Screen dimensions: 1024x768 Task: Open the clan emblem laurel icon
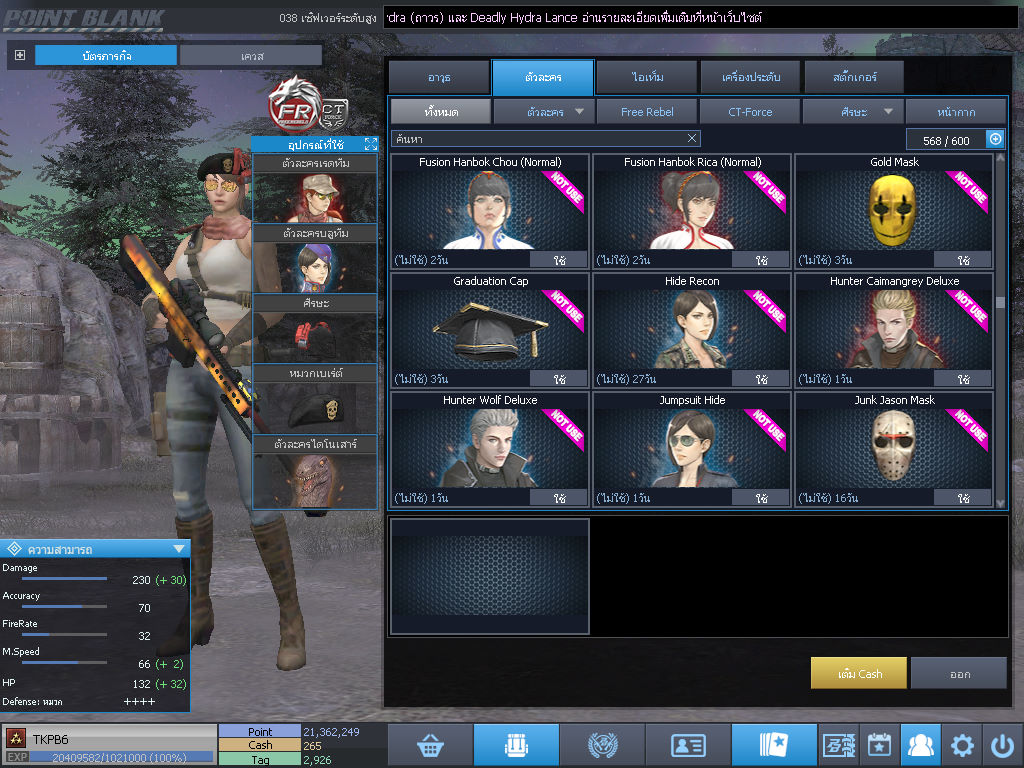pyautogui.click(x=602, y=744)
